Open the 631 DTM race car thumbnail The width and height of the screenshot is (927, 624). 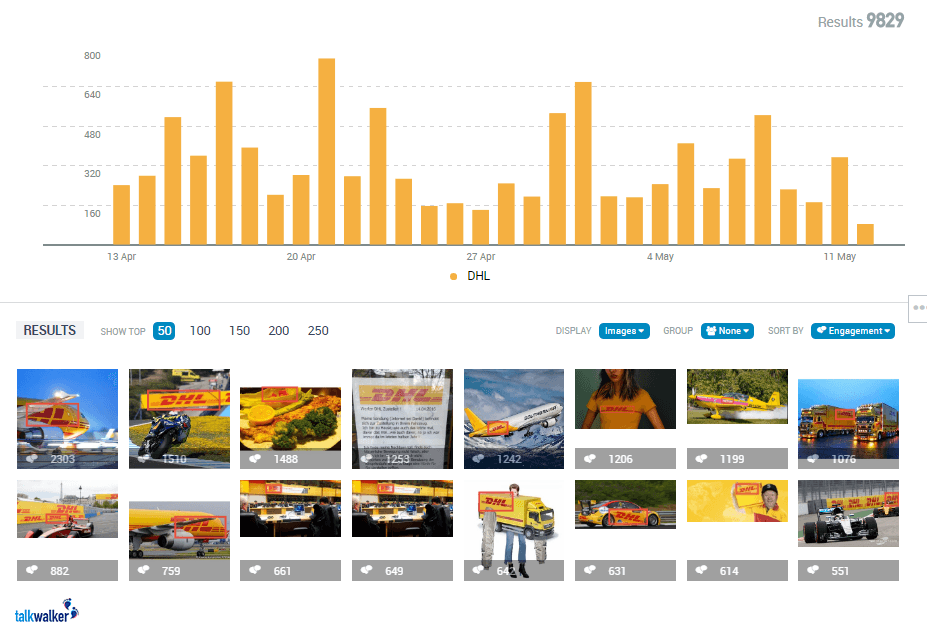pyautogui.click(x=625, y=504)
